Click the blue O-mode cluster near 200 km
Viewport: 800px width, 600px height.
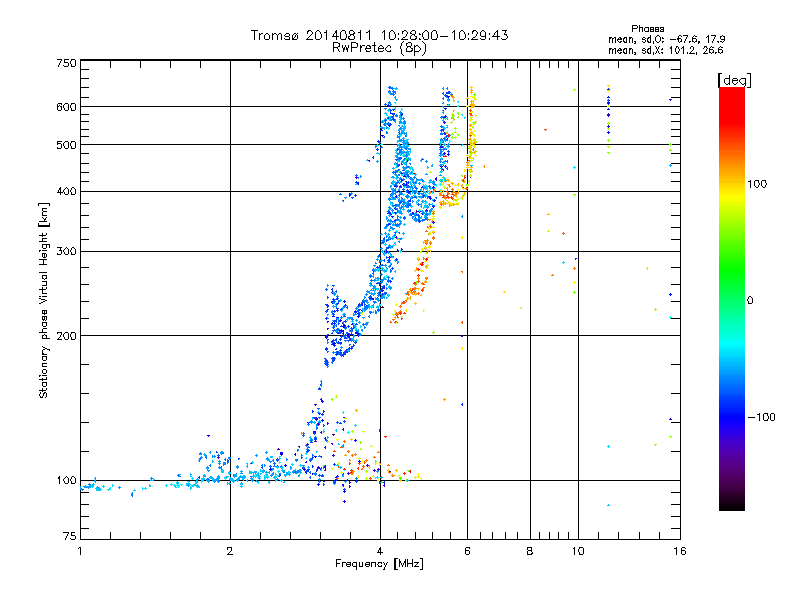[344, 327]
